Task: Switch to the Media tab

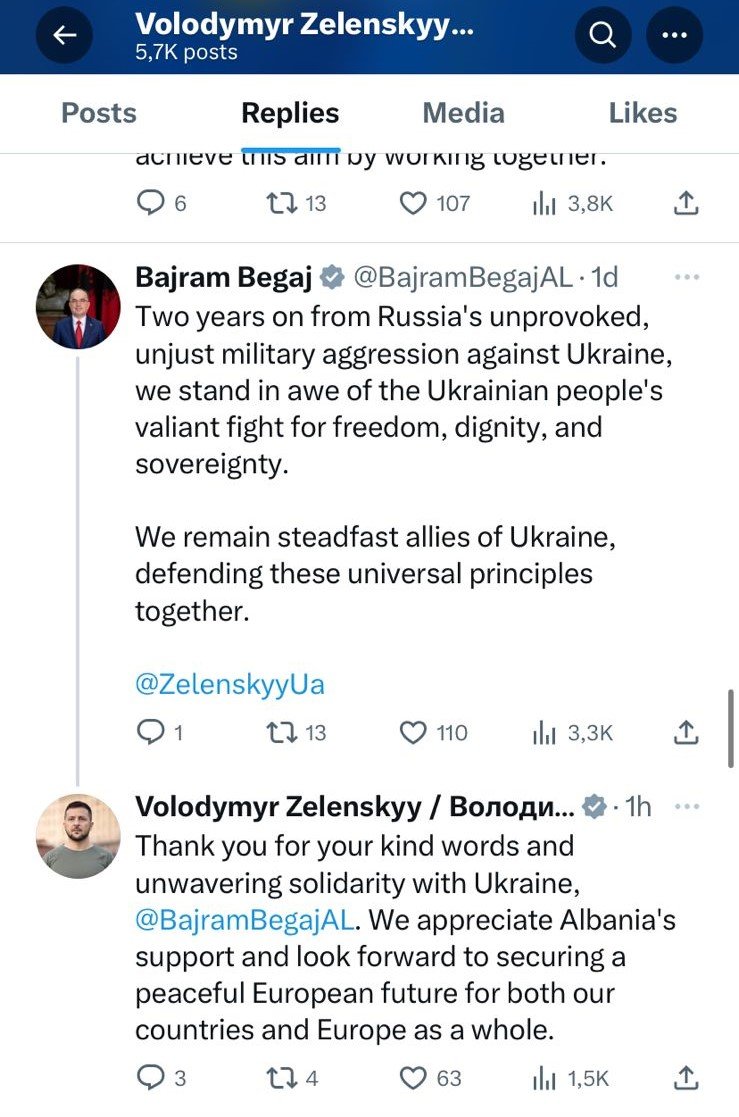Action: click(463, 113)
